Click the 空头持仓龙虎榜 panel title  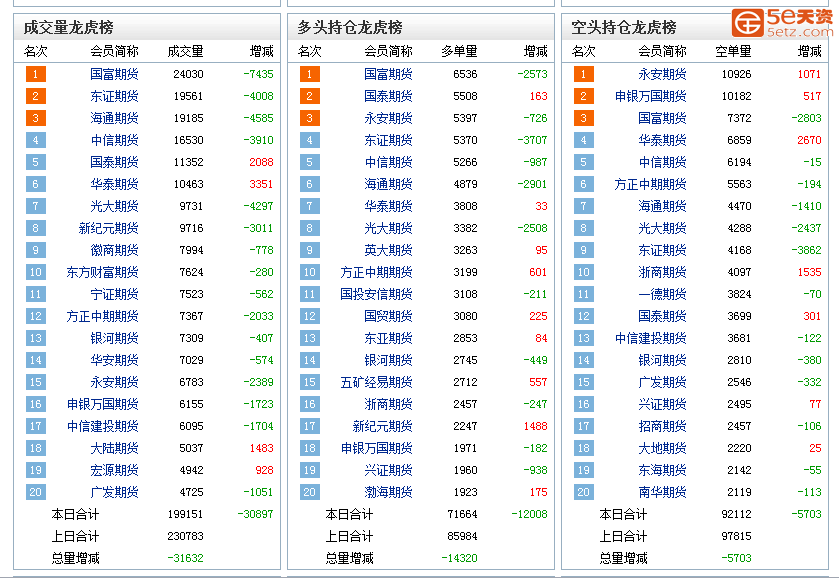(x=624, y=27)
